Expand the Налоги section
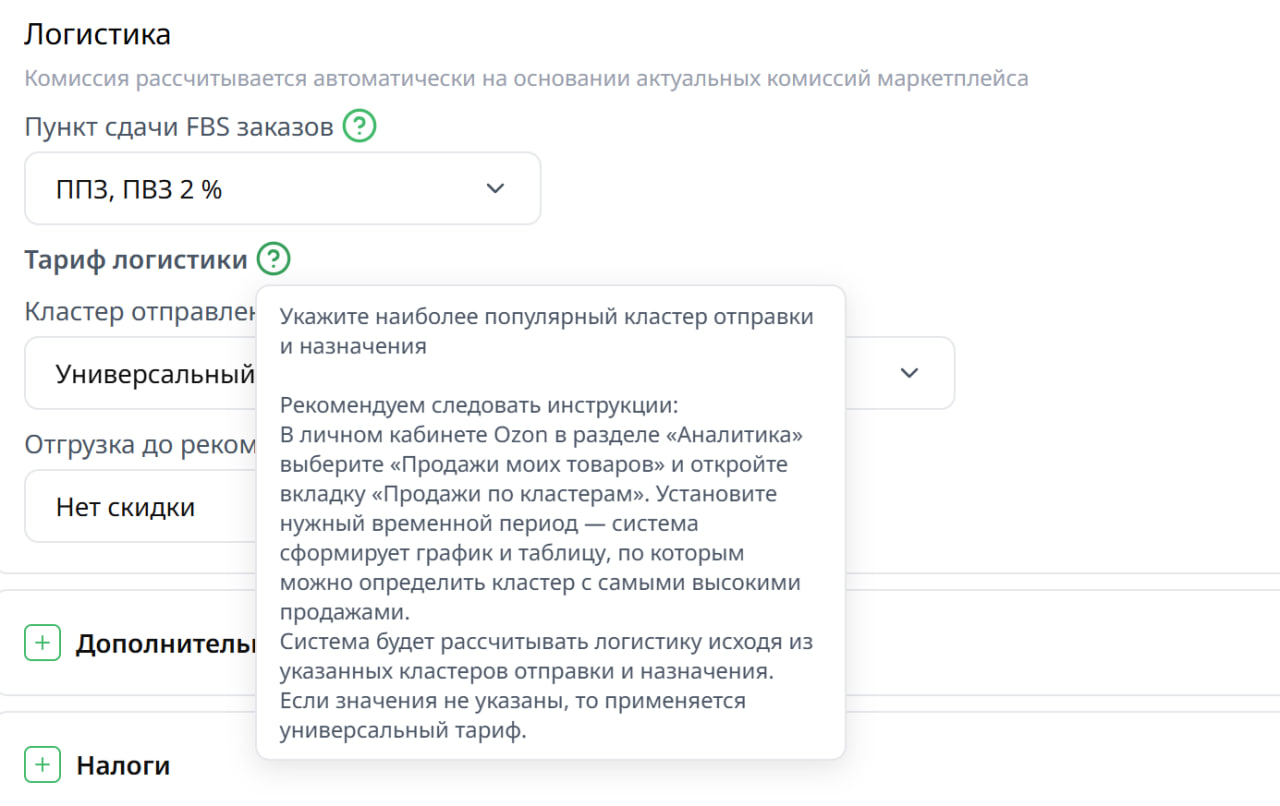 click(x=42, y=765)
